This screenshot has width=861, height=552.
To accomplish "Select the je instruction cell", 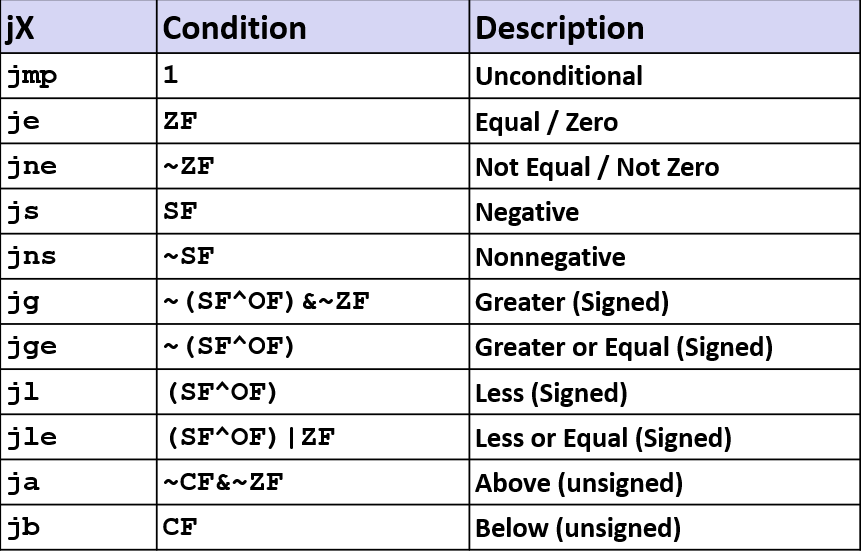I will 24,122.
